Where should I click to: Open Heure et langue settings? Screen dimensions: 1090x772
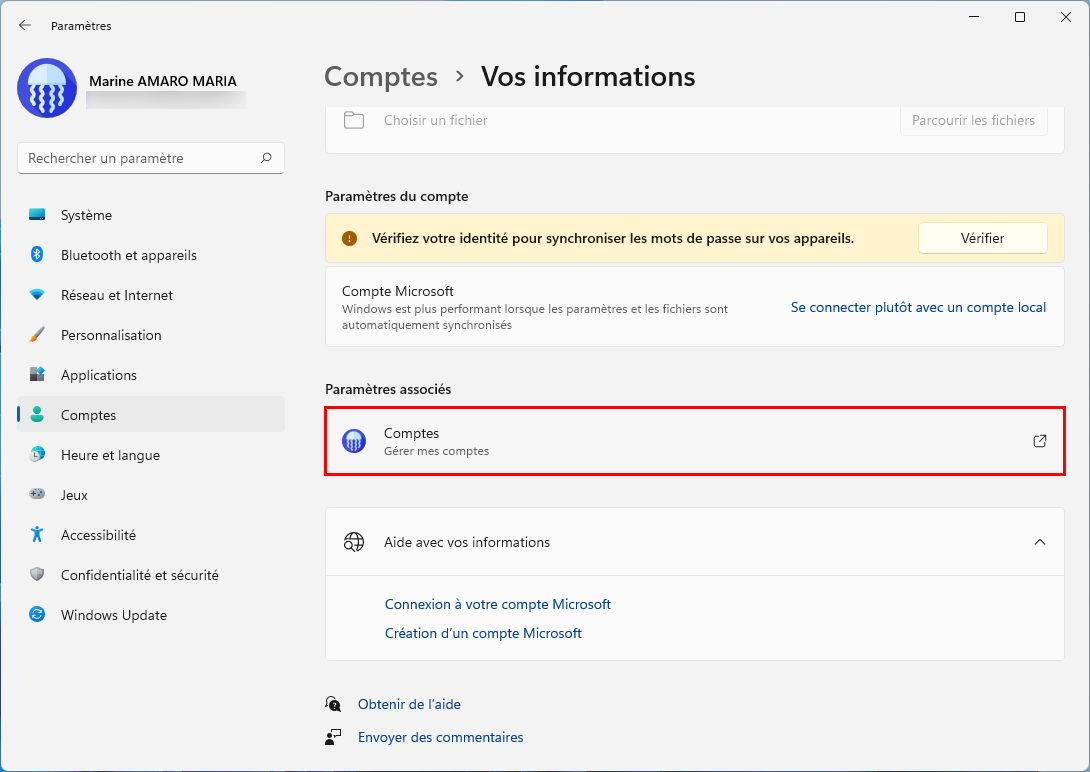(x=151, y=455)
